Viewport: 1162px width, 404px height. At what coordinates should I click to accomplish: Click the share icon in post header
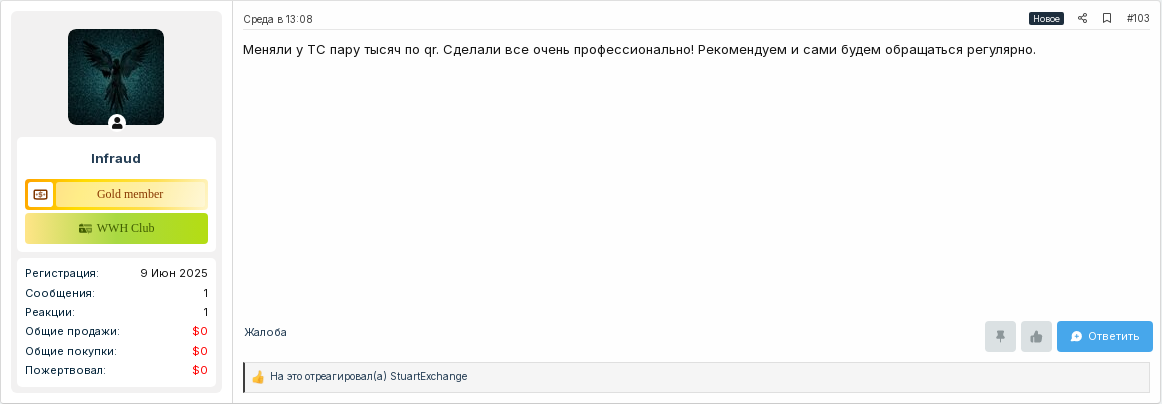tap(1082, 19)
